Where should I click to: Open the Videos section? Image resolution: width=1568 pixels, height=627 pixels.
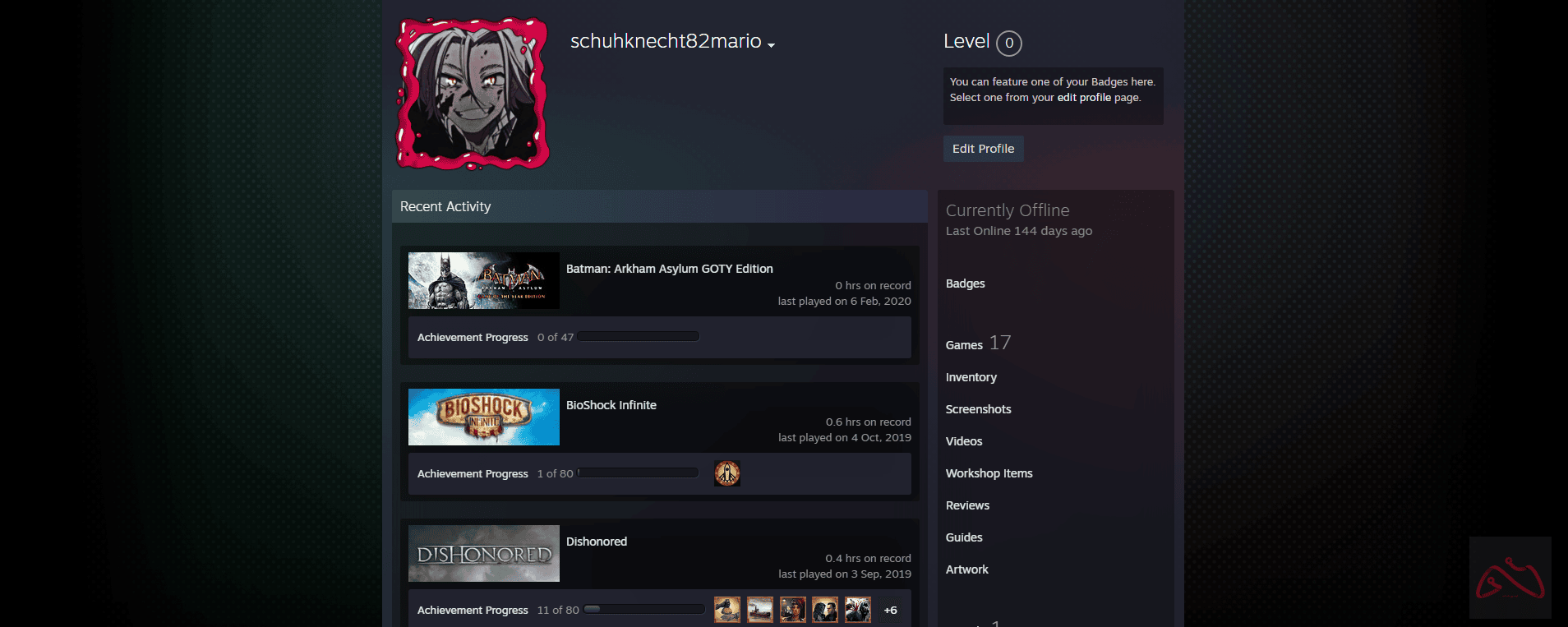coord(964,441)
